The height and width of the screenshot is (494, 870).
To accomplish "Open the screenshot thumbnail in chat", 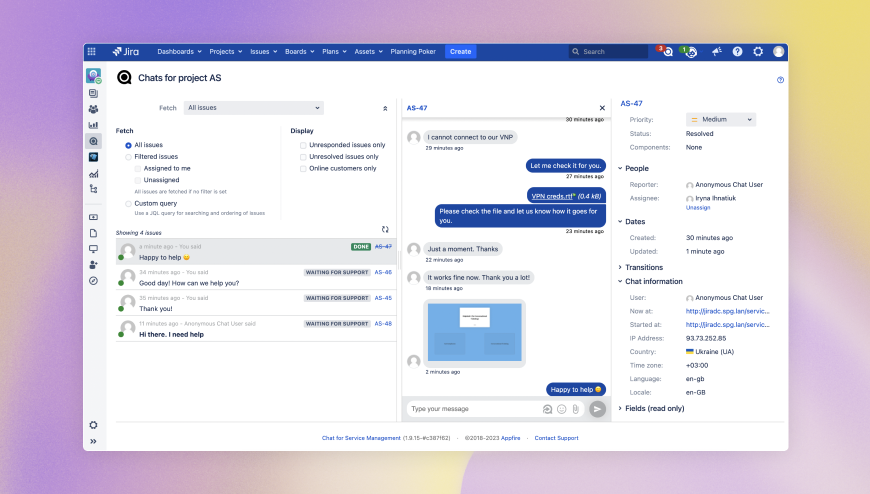I will [474, 332].
